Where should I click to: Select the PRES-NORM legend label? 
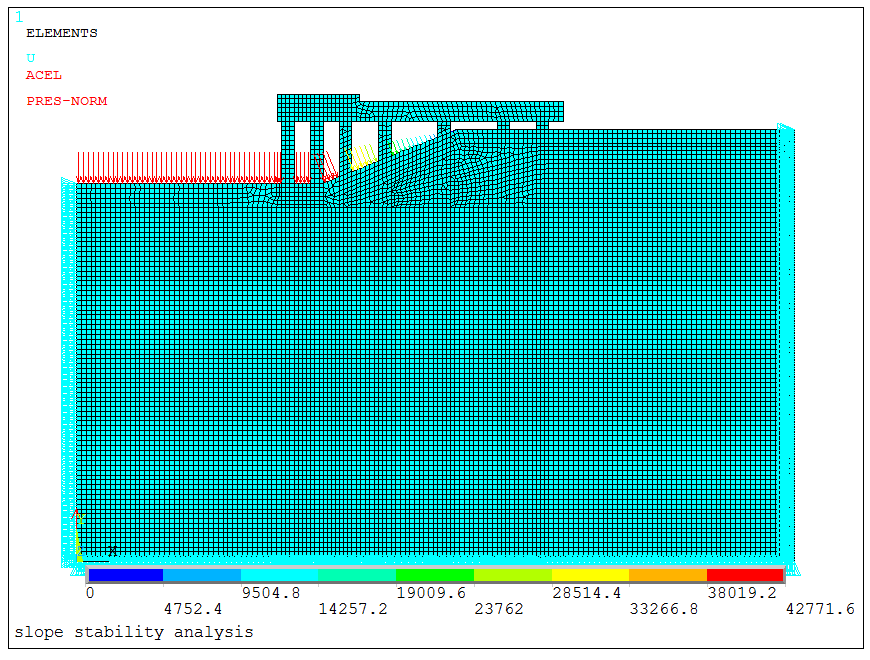pyautogui.click(x=66, y=101)
